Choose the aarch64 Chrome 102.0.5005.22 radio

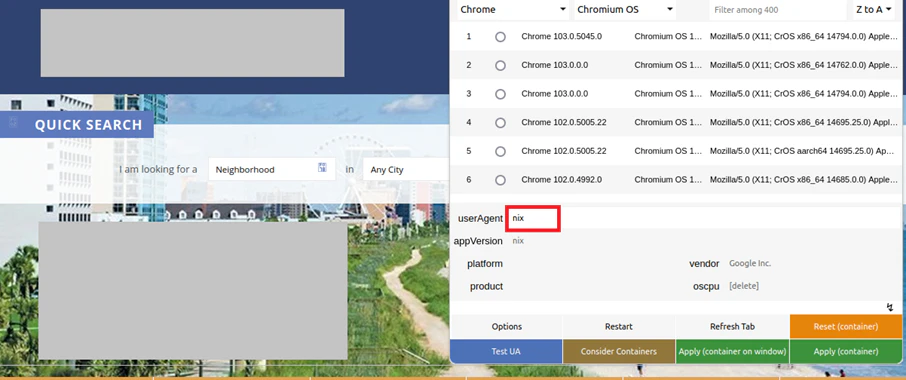[500, 151]
